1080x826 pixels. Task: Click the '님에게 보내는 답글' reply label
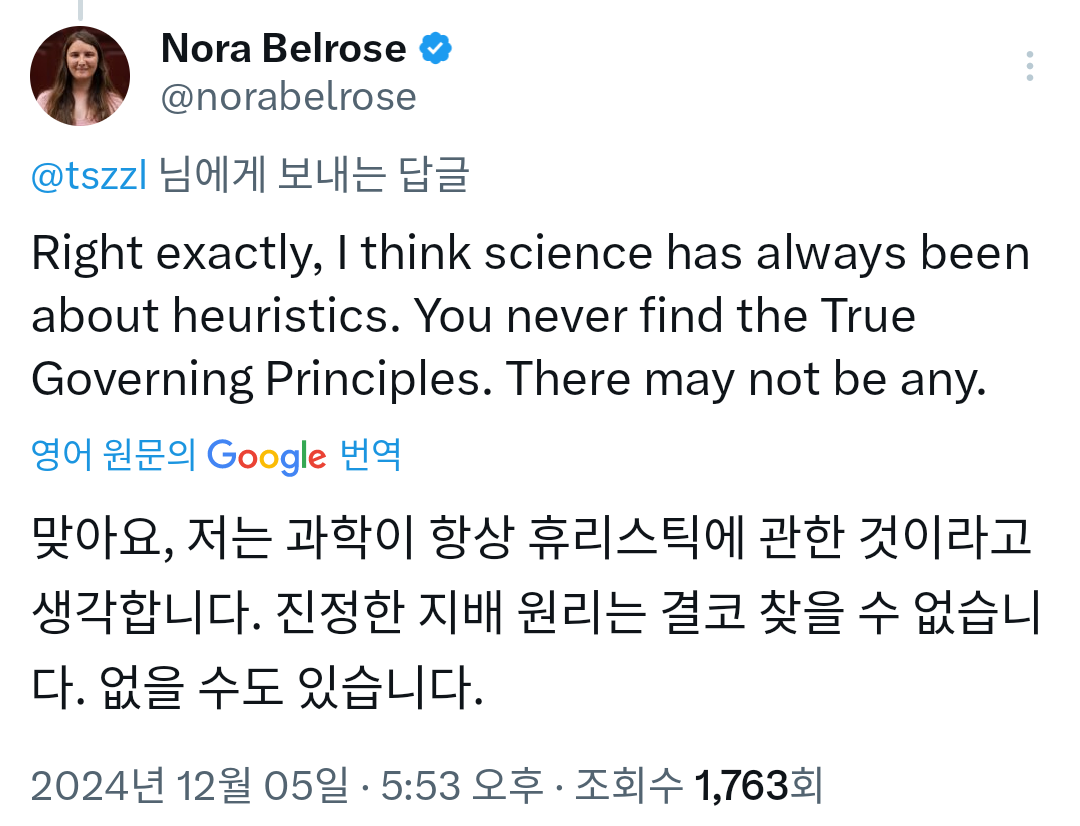314,174
